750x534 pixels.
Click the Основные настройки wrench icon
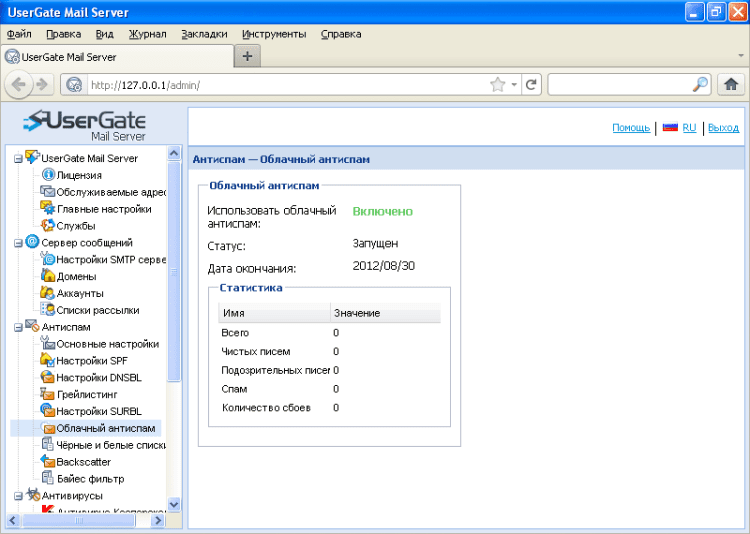tap(47, 343)
